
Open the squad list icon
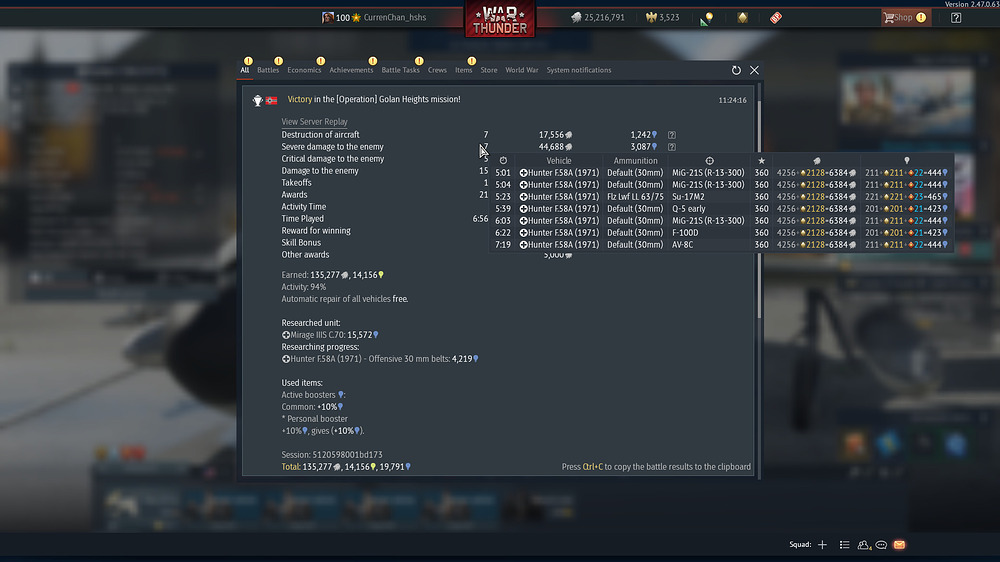coord(844,545)
